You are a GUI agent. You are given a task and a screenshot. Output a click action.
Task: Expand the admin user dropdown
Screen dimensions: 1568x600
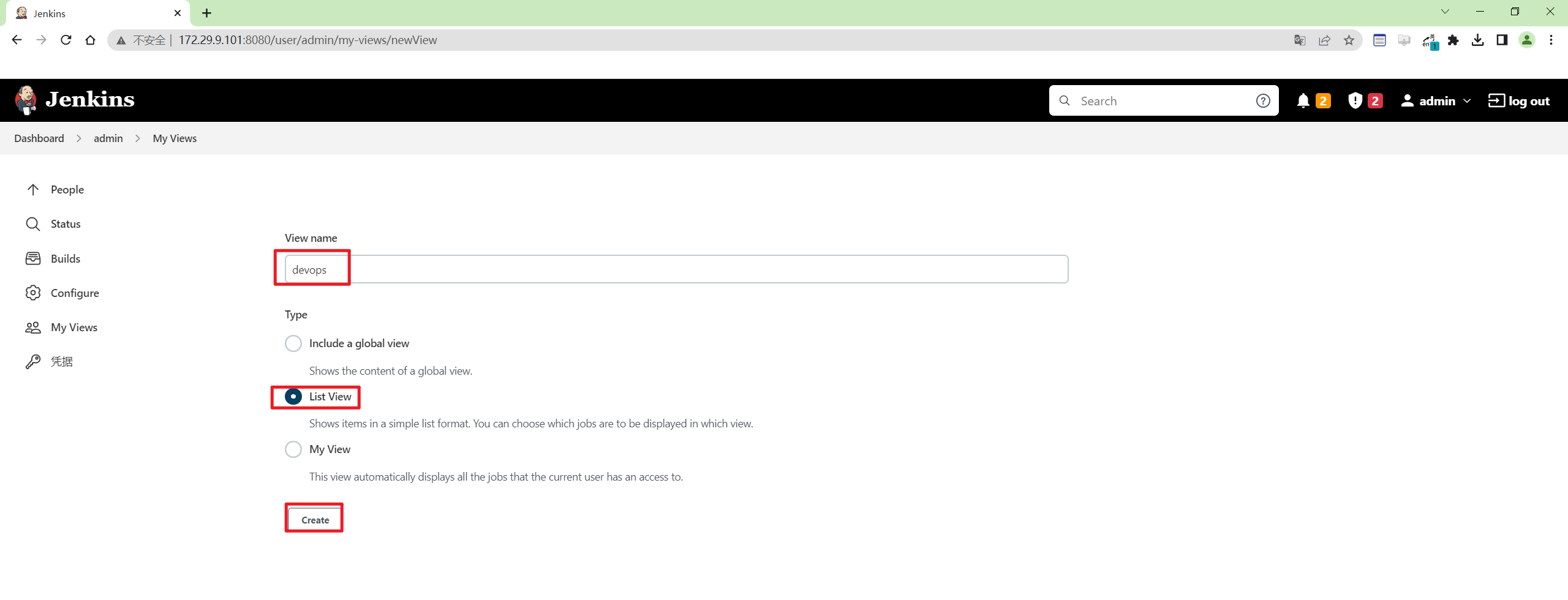coord(1466,101)
